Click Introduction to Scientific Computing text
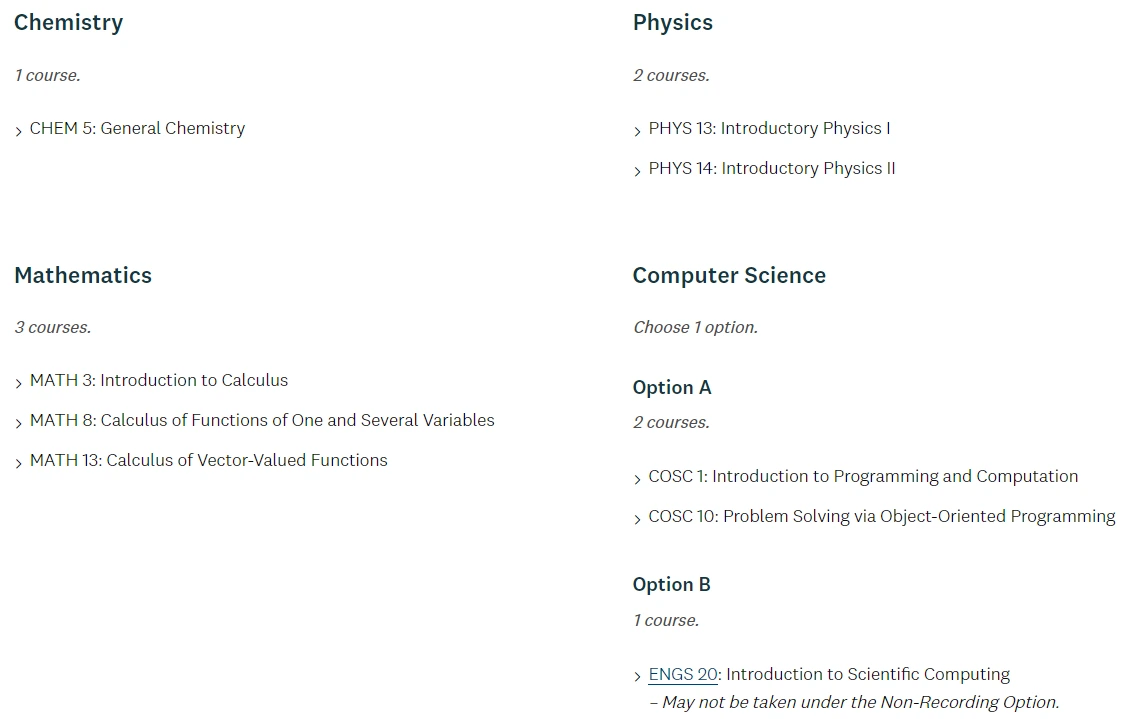The height and width of the screenshot is (719, 1140). tap(868, 675)
